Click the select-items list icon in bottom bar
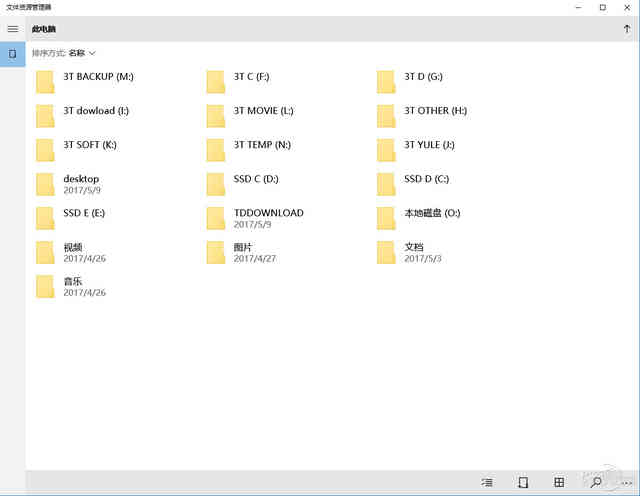This screenshot has height=496, width=640. pyautogui.click(x=487, y=483)
